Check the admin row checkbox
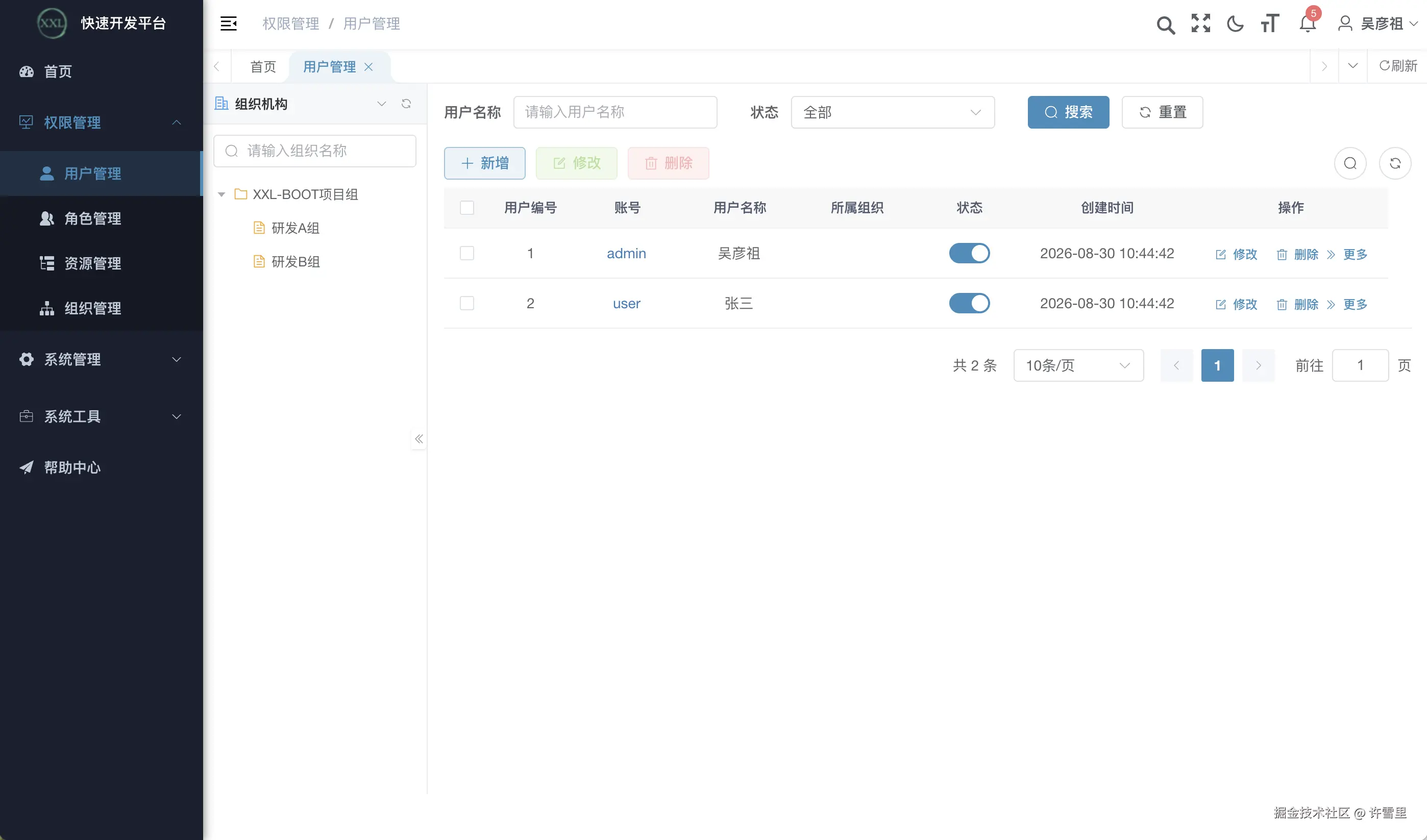Image resolution: width=1427 pixels, height=840 pixels. pyautogui.click(x=466, y=253)
